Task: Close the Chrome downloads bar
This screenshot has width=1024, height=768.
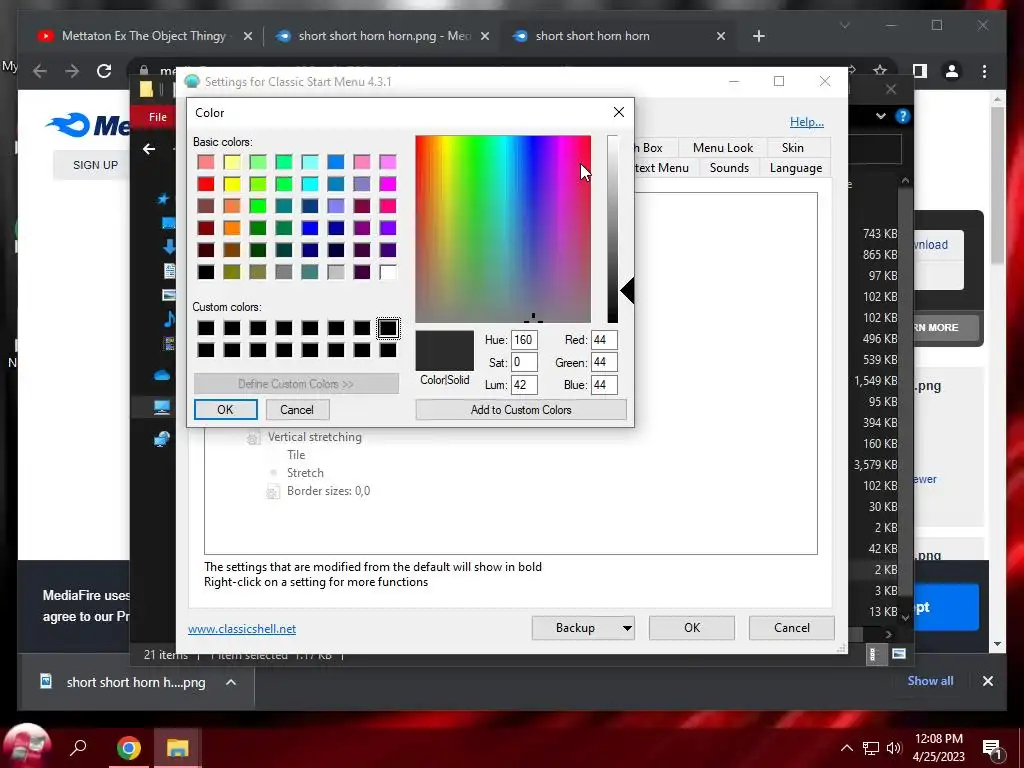Action: 987,681
